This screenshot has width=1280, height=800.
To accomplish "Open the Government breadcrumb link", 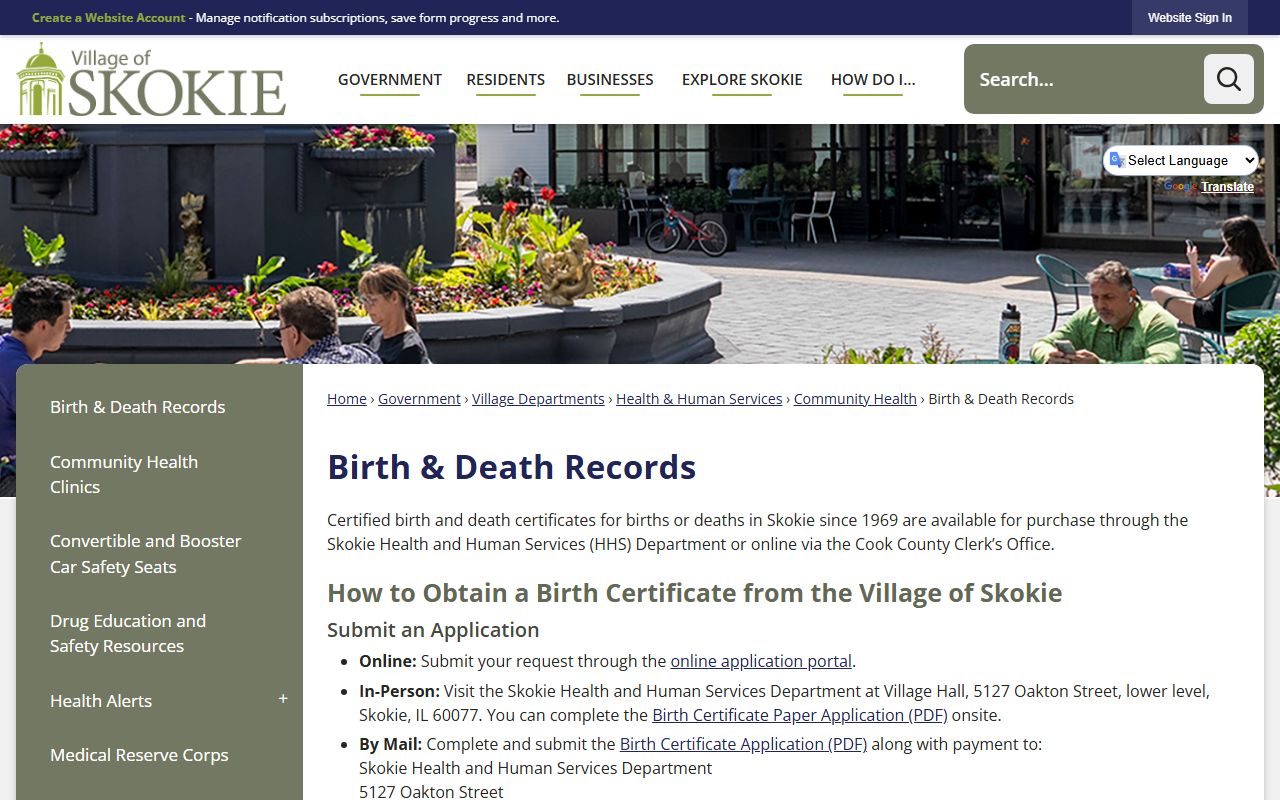I will (x=419, y=399).
